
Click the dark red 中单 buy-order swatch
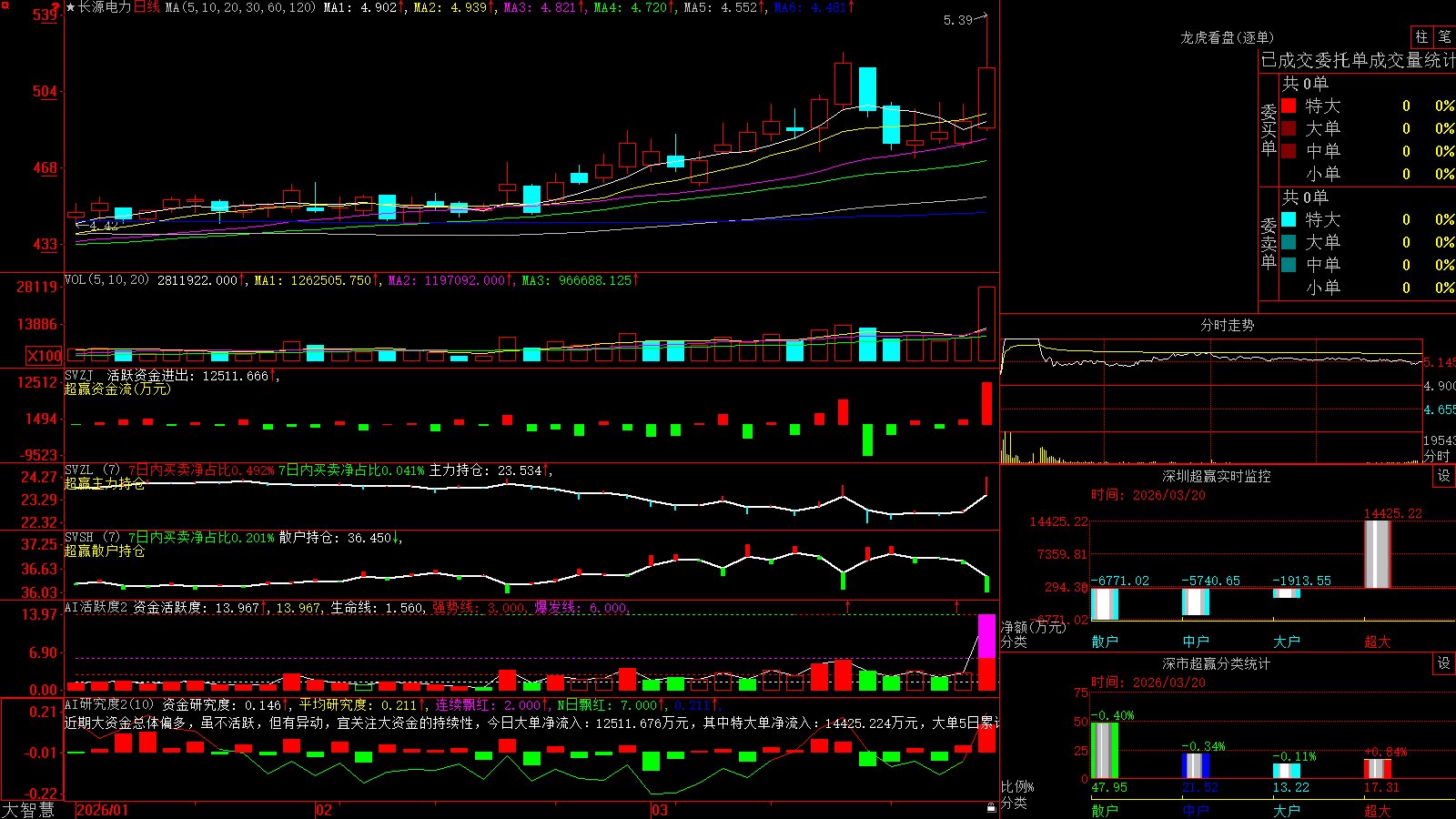coord(1289,151)
